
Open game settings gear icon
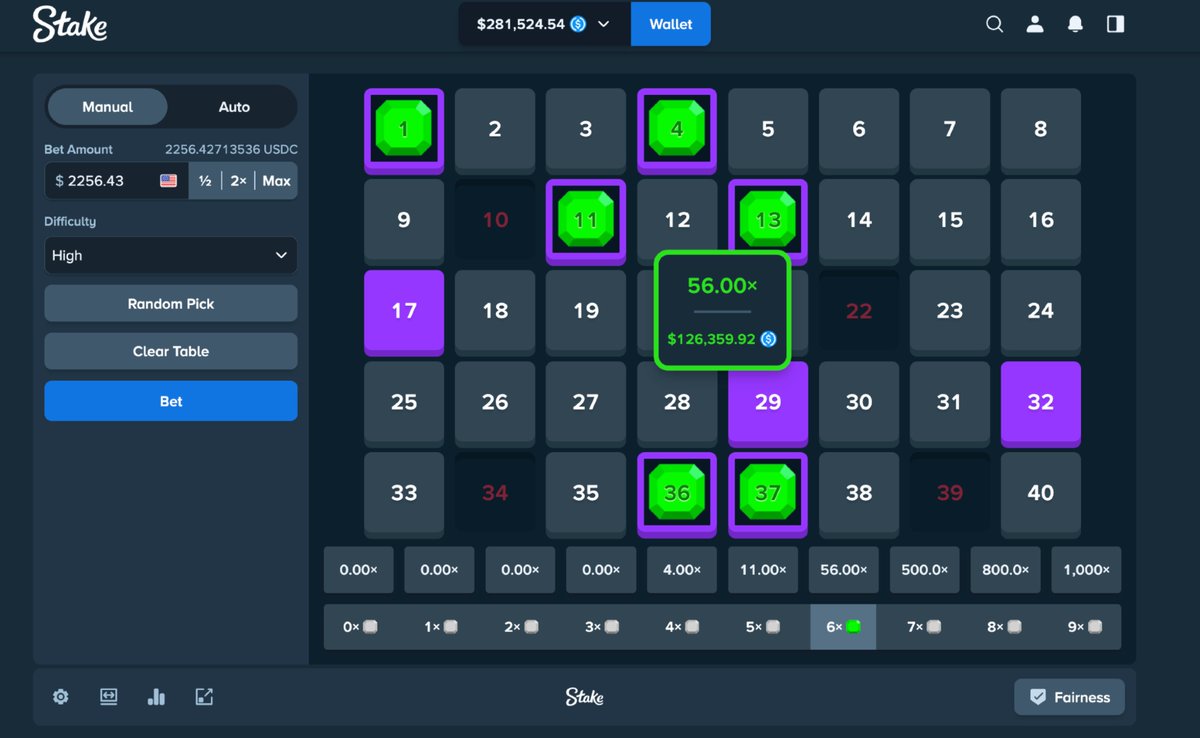[61, 697]
